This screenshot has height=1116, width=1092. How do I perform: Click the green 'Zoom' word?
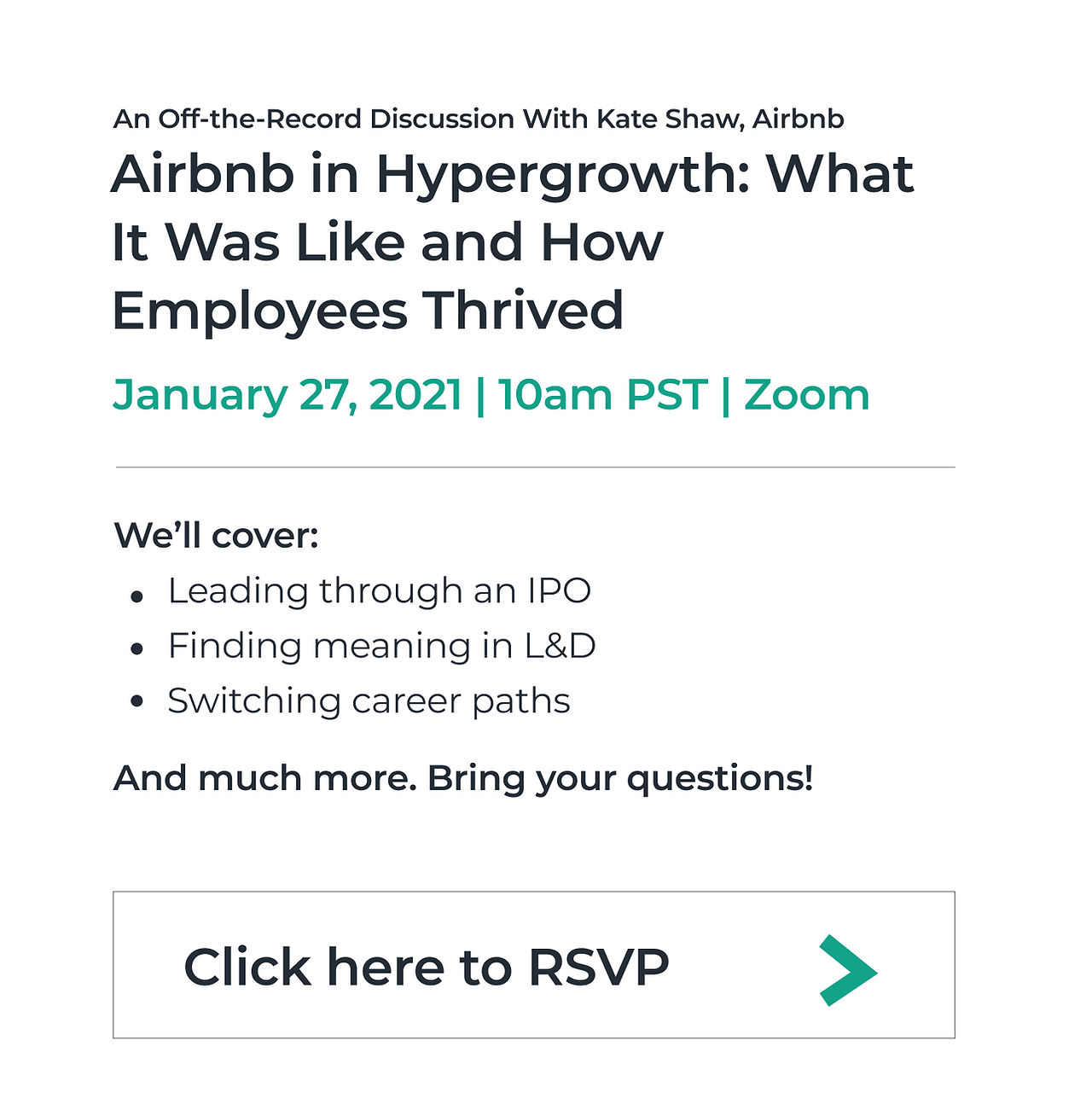(806, 395)
